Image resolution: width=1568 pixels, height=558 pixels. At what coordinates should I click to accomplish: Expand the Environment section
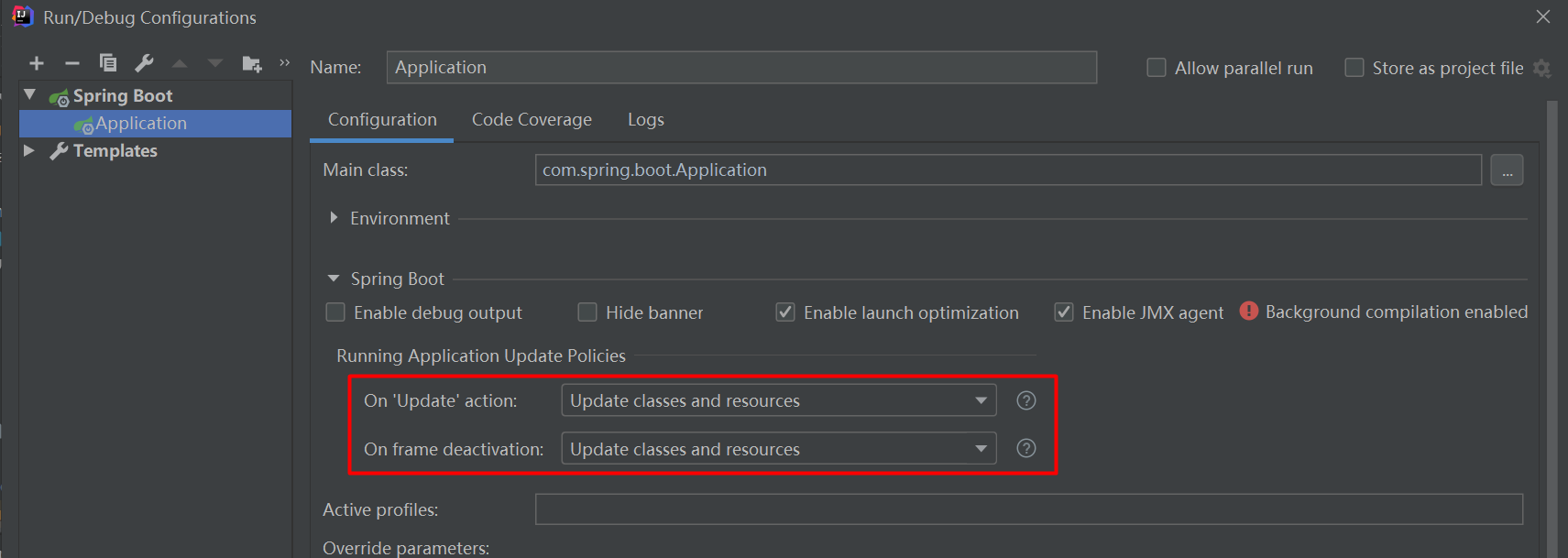coord(334,218)
